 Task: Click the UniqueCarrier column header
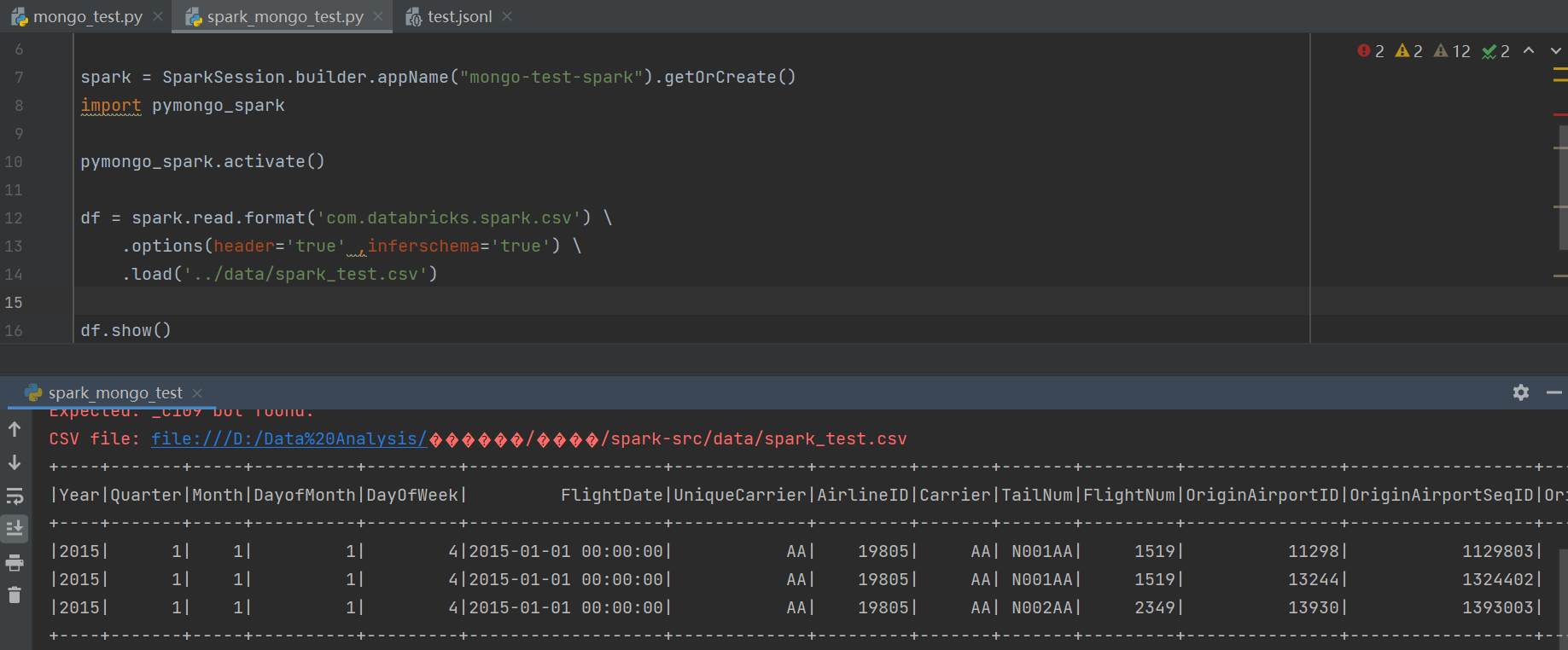click(x=739, y=495)
